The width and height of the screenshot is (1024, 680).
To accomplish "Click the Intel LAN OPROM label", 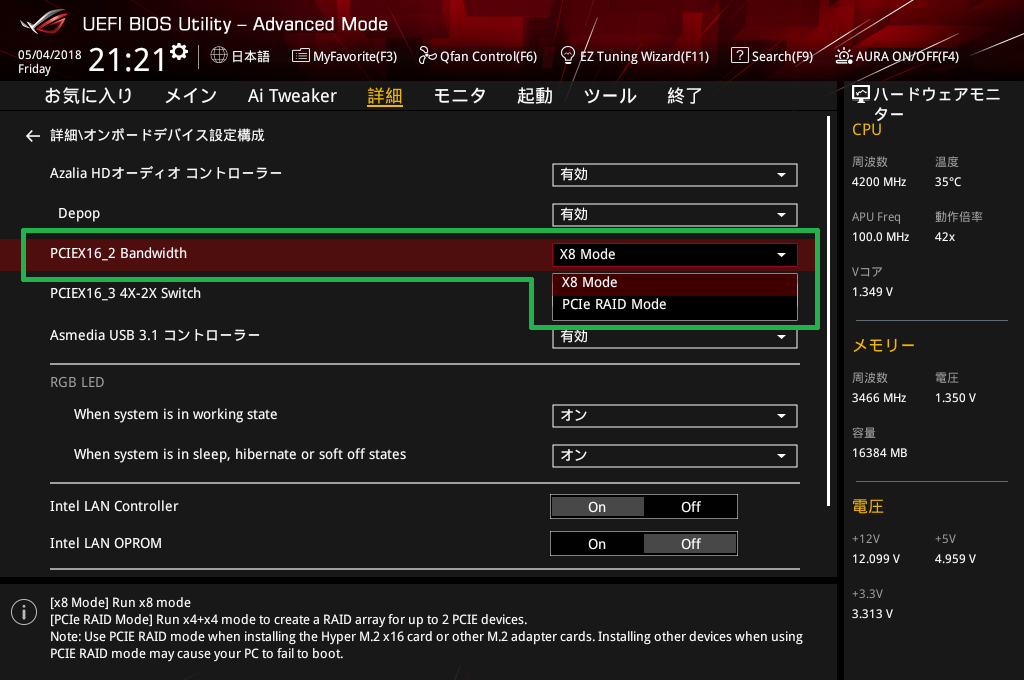I will point(106,543).
